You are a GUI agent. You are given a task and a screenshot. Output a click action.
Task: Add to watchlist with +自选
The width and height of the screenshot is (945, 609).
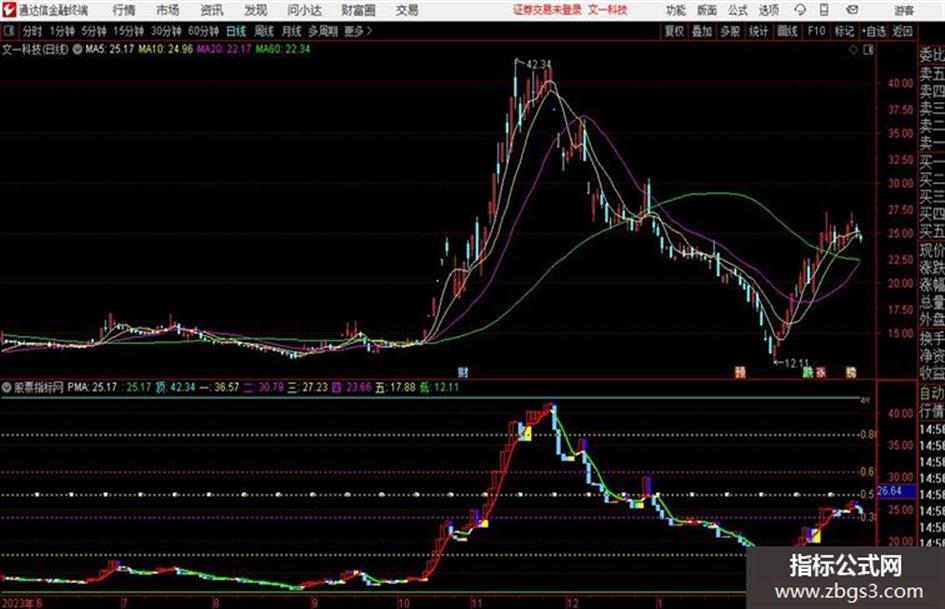874,31
